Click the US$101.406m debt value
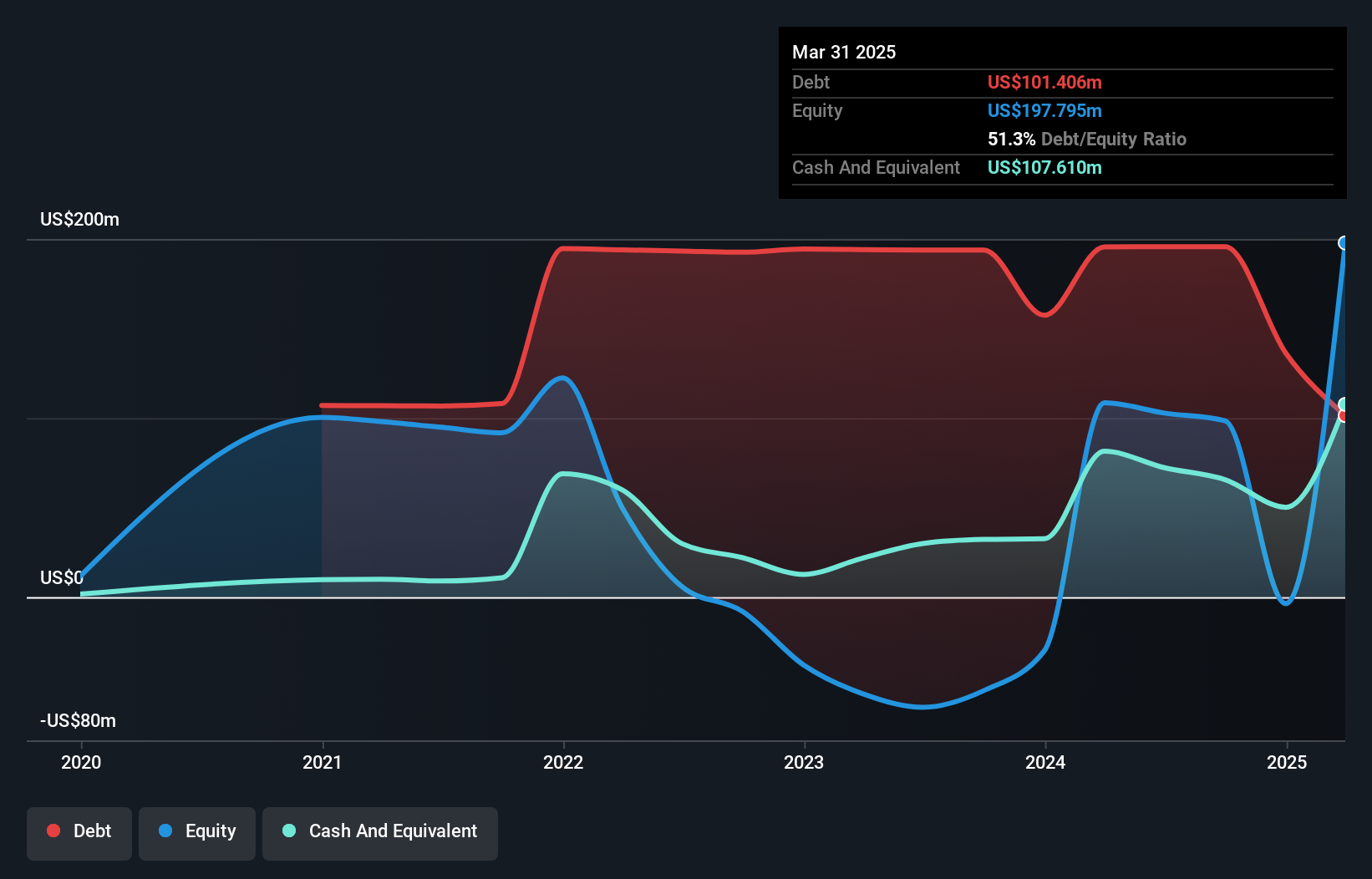 1044,83
